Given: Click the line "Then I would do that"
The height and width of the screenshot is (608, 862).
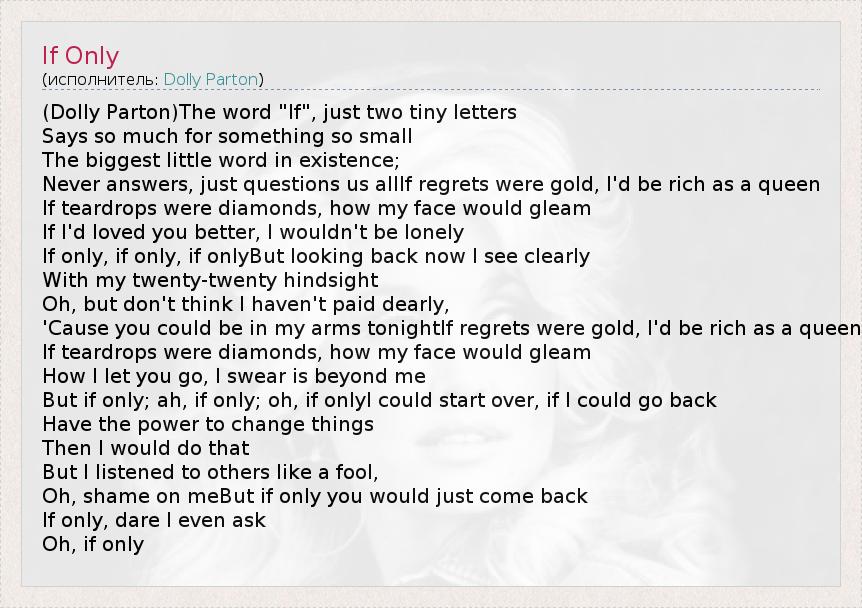Looking at the screenshot, I should click(145, 448).
